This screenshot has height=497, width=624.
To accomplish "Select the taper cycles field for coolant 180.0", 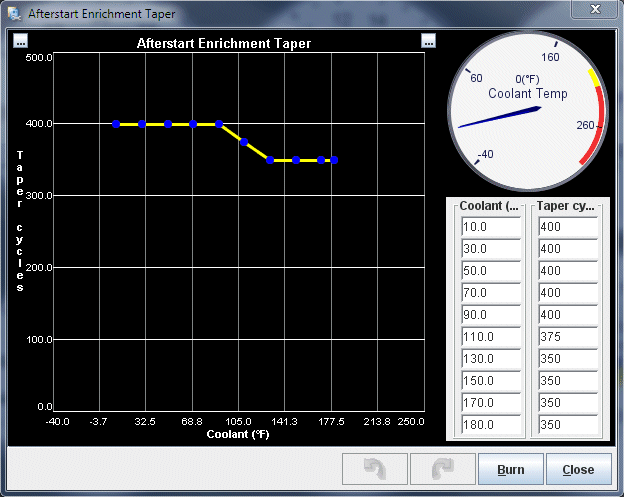I will pos(568,425).
